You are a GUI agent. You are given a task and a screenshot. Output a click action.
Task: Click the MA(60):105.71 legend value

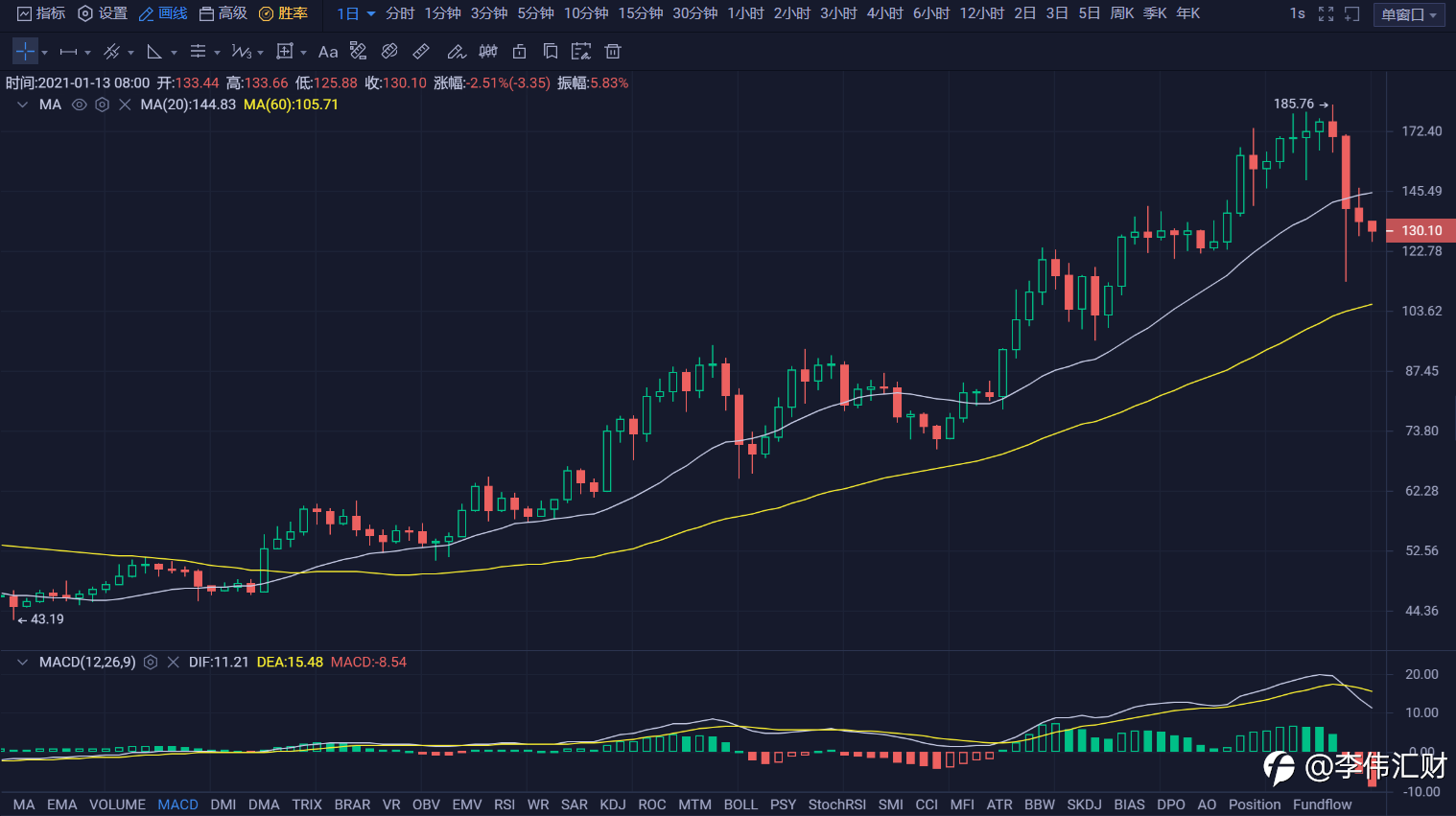click(x=291, y=105)
